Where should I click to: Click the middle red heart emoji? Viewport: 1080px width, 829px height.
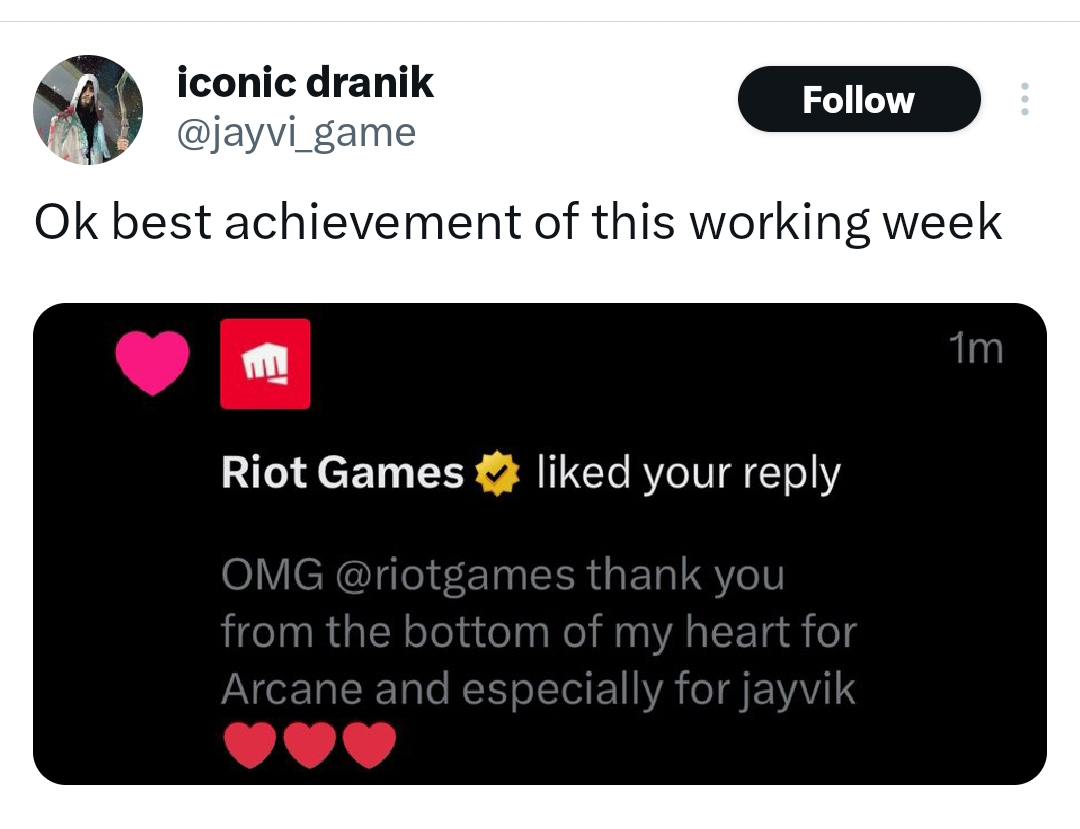click(309, 745)
